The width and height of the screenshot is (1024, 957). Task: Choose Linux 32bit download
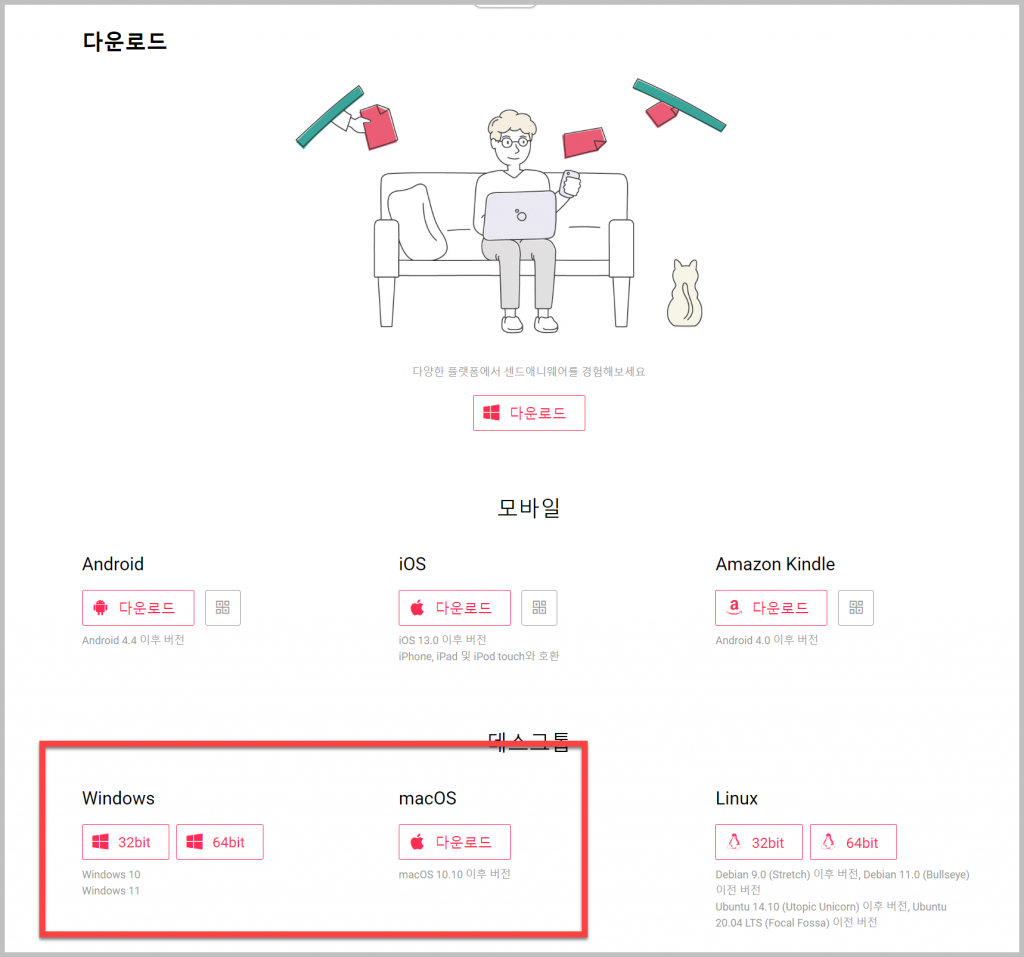coord(759,842)
